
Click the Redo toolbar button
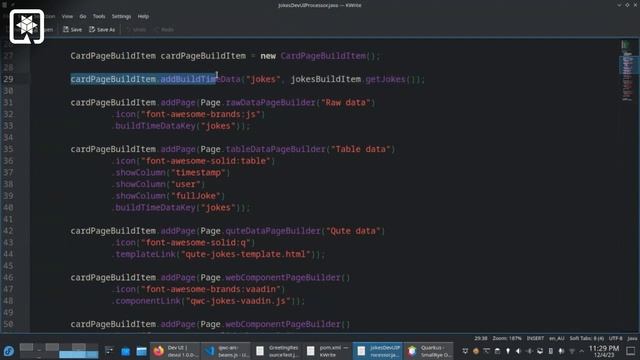pos(164,29)
